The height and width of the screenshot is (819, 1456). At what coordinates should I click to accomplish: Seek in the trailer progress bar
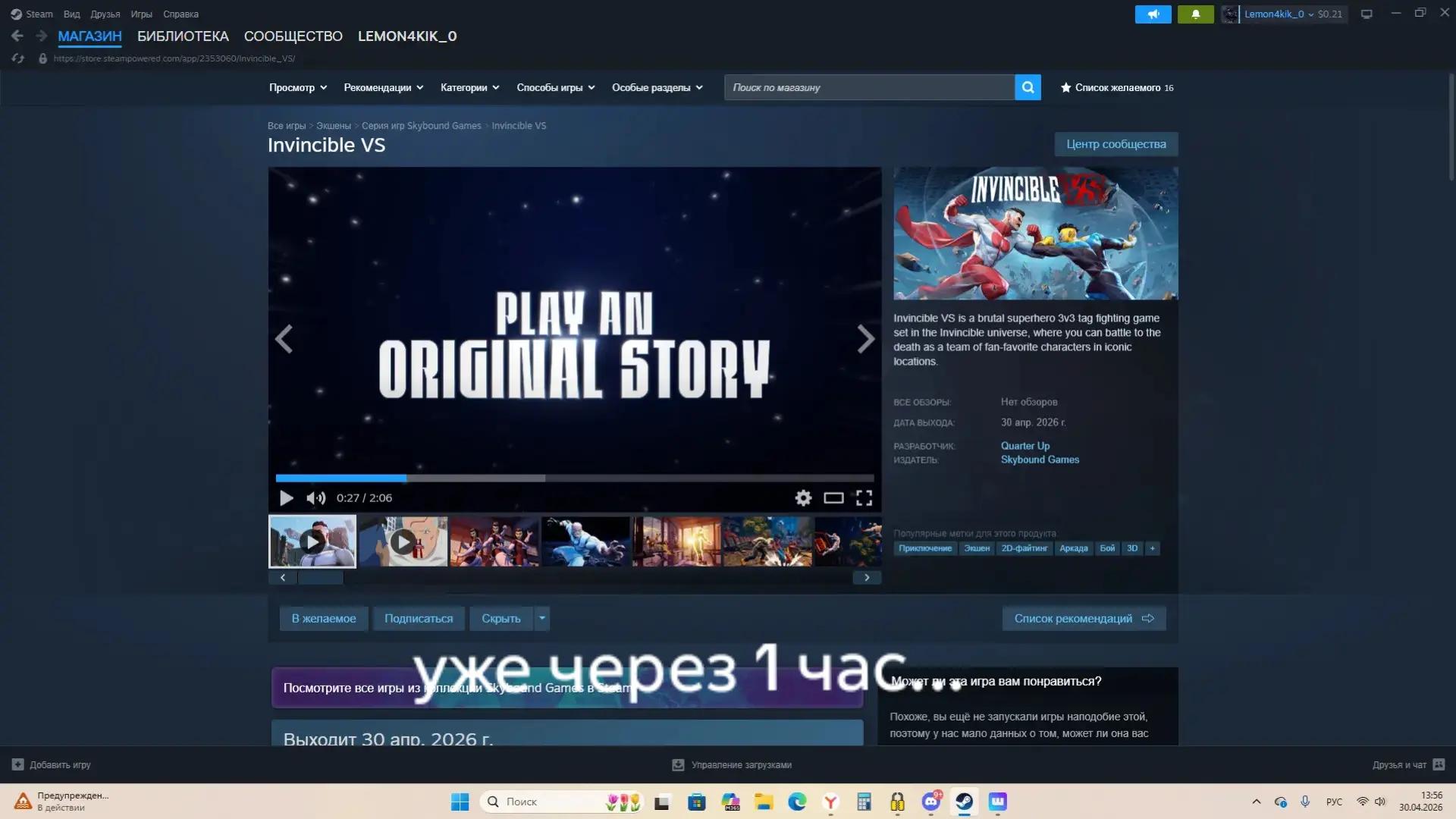[x=575, y=479]
